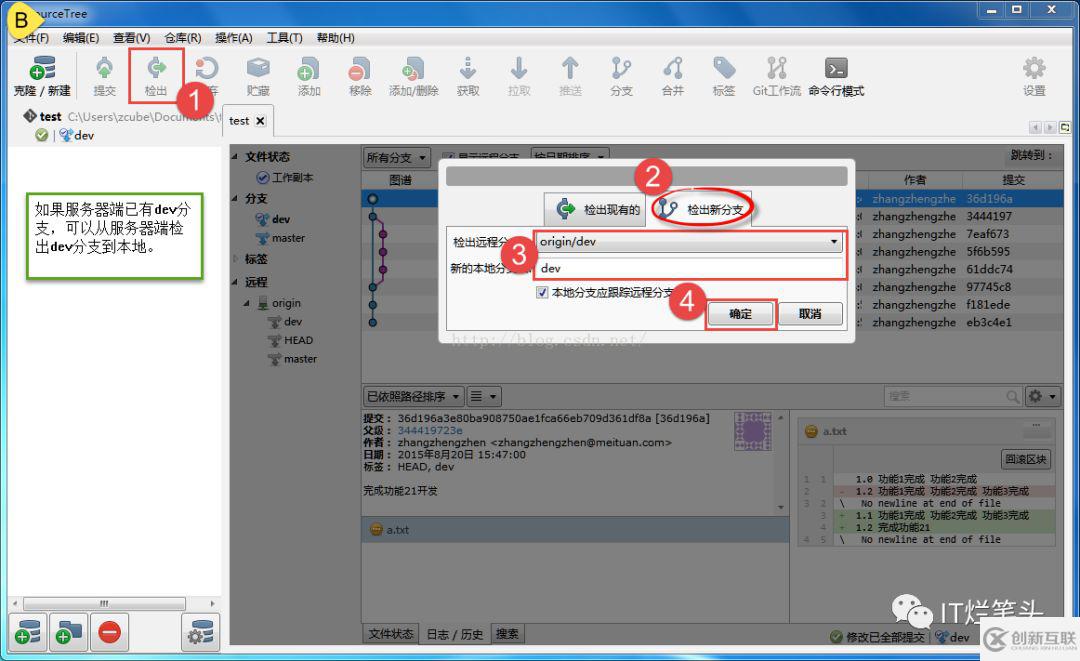Click the 提交 commit toolbar icon
Image resolution: width=1080 pixels, height=661 pixels.
pos(104,76)
